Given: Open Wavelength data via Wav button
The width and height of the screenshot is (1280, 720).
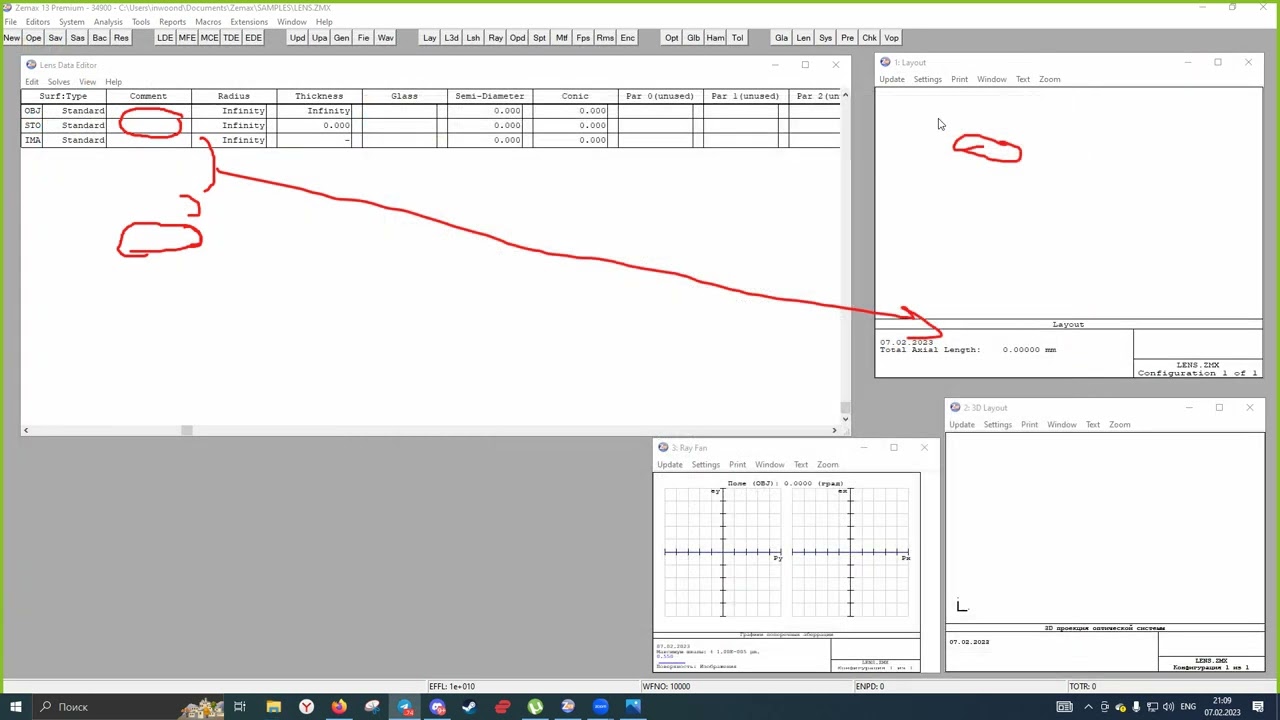Looking at the screenshot, I should click(x=386, y=38).
